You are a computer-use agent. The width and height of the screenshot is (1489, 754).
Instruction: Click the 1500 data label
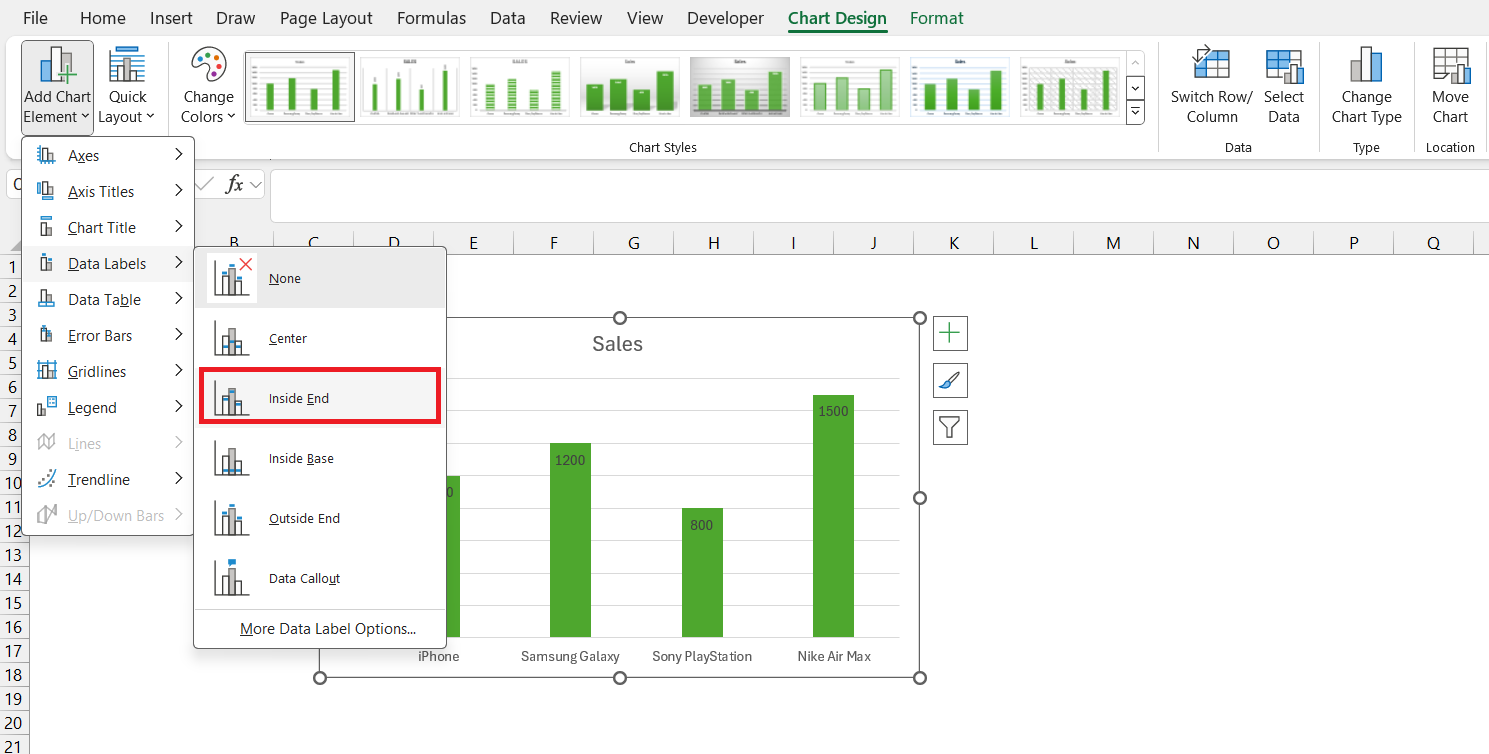tap(833, 411)
